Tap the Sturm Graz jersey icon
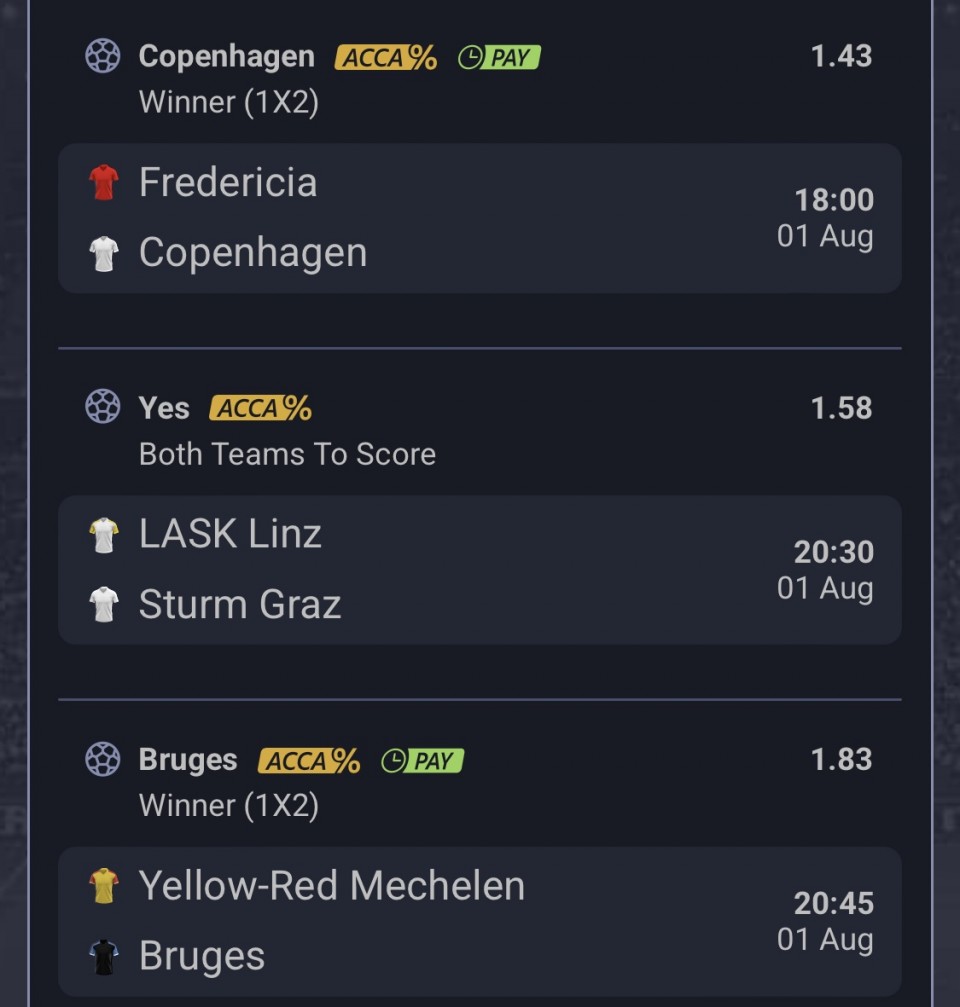 point(103,604)
